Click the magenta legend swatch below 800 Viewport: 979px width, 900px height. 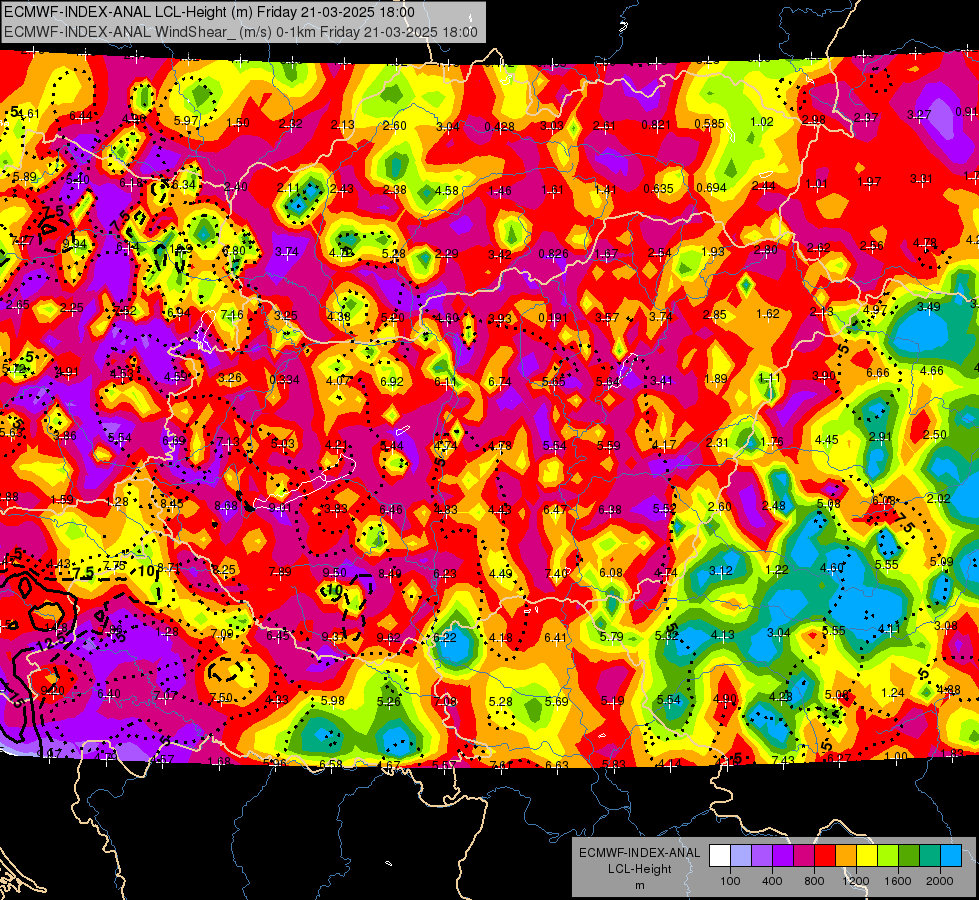804,856
